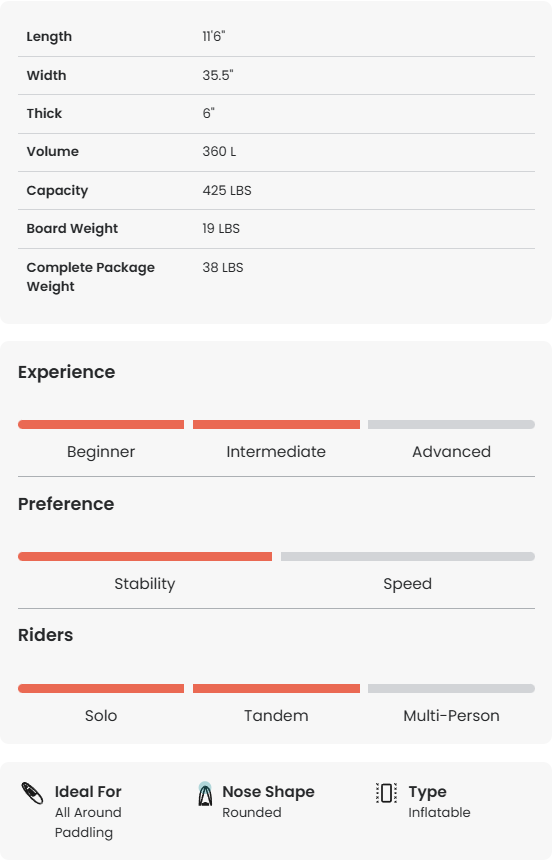Click the Nose Shape heading text
Viewport: 558px width, 864px height.
(268, 792)
